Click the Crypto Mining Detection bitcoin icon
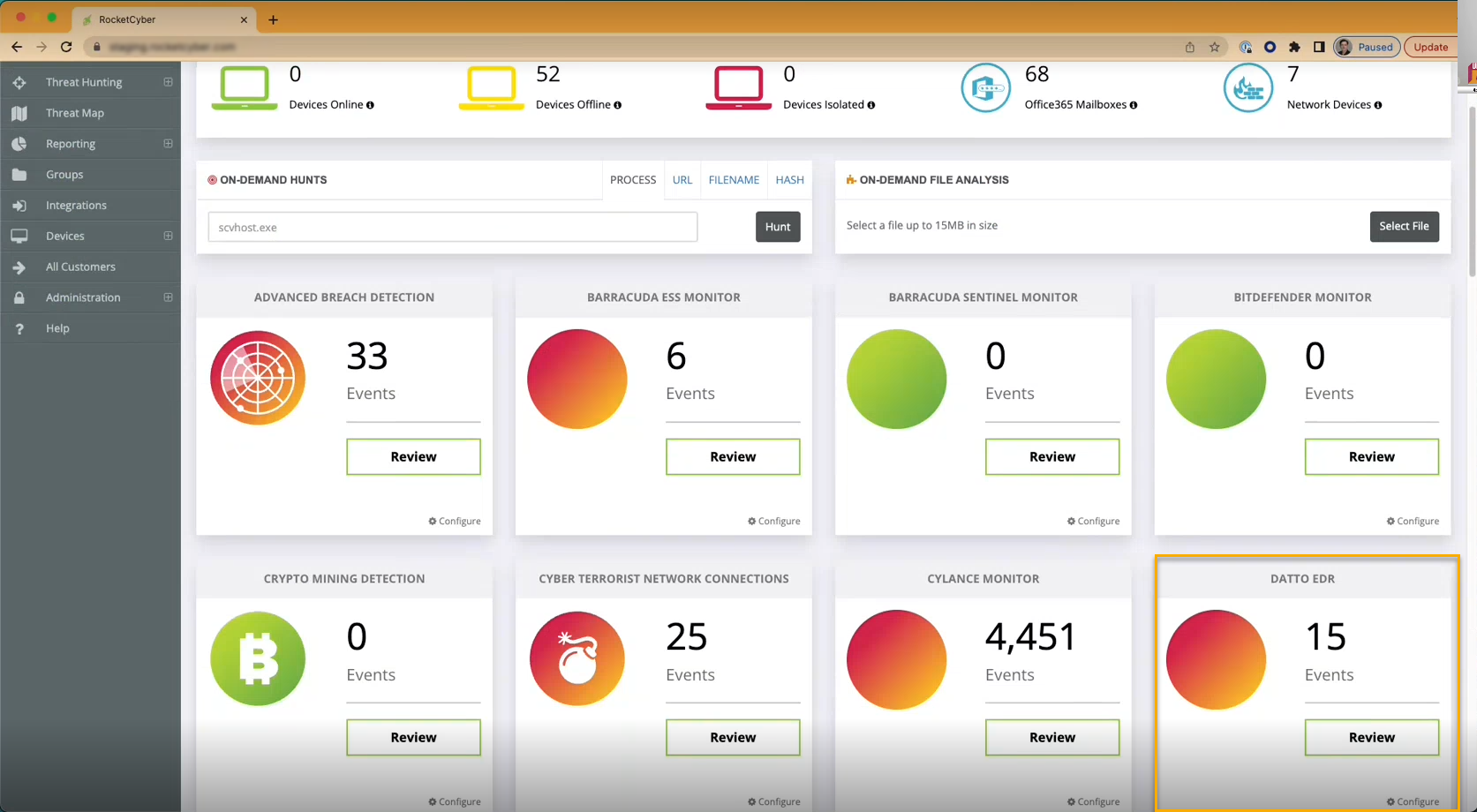The height and width of the screenshot is (812, 1477). (x=258, y=658)
